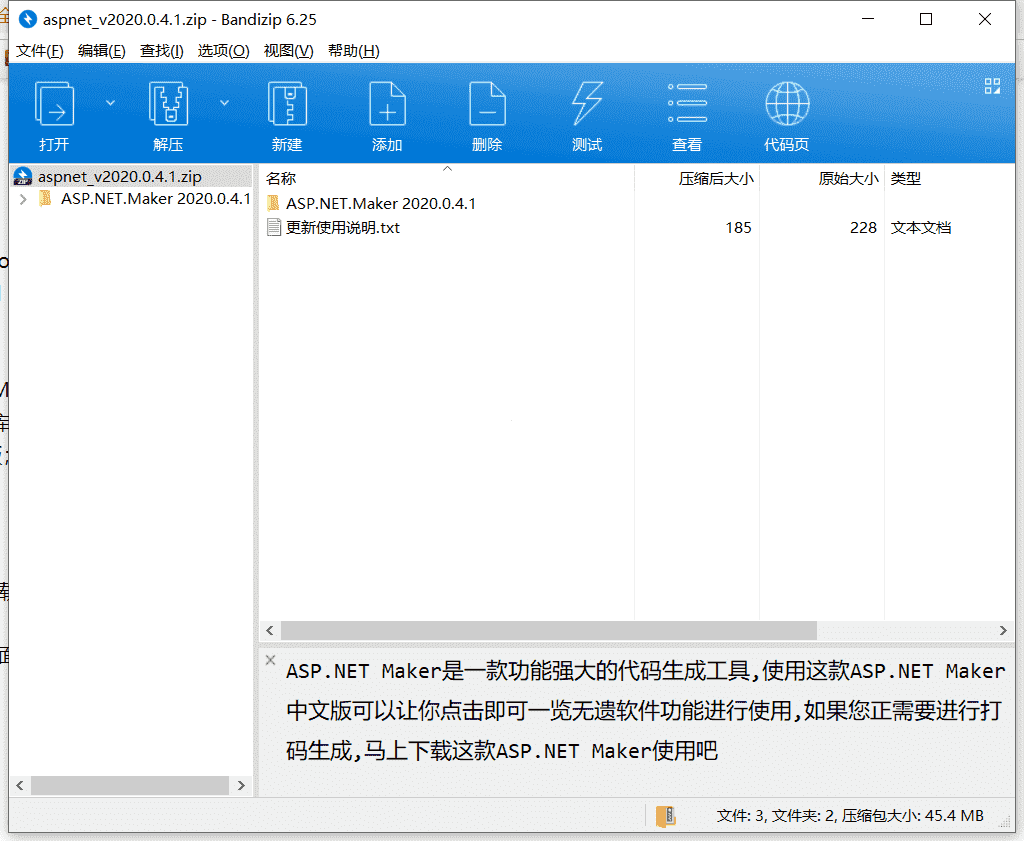Click the file list scroll left arrow
Screen dimensions: 1024x841
[270, 631]
